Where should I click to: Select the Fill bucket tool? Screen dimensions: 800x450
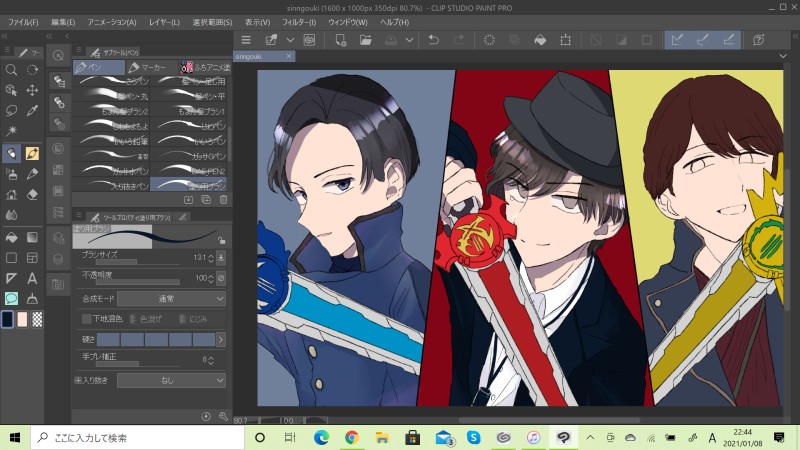(x=11, y=237)
